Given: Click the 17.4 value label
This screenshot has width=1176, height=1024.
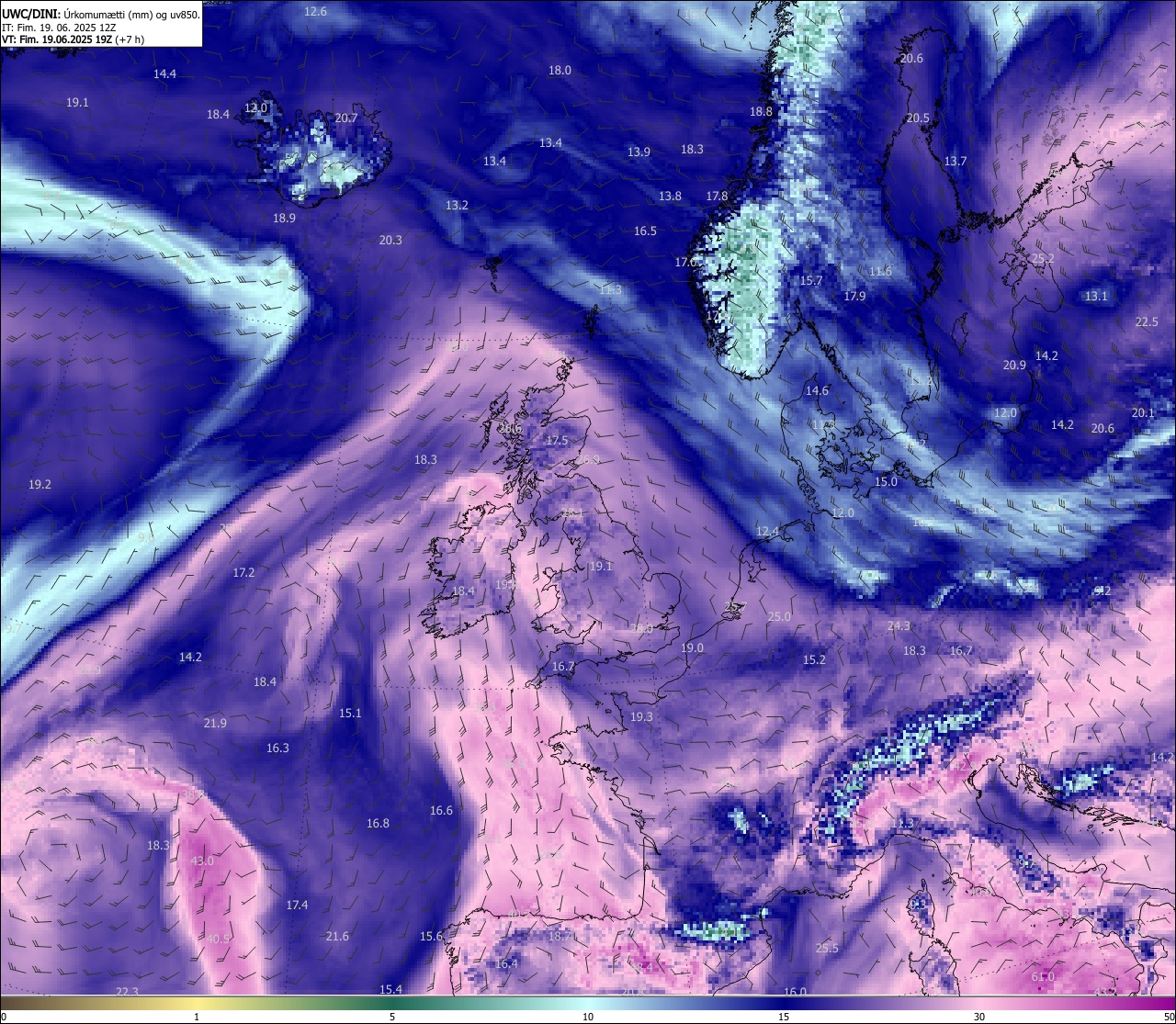Looking at the screenshot, I should 297,905.
